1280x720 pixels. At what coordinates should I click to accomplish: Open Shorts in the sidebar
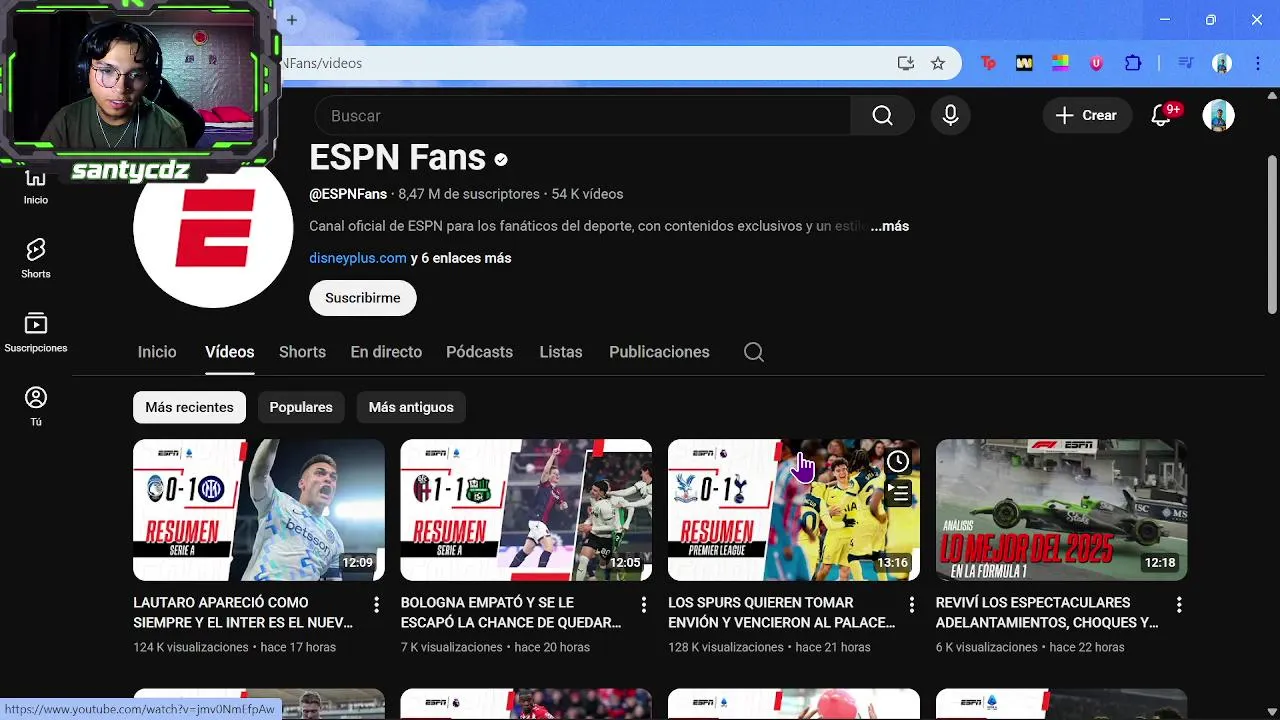36,258
